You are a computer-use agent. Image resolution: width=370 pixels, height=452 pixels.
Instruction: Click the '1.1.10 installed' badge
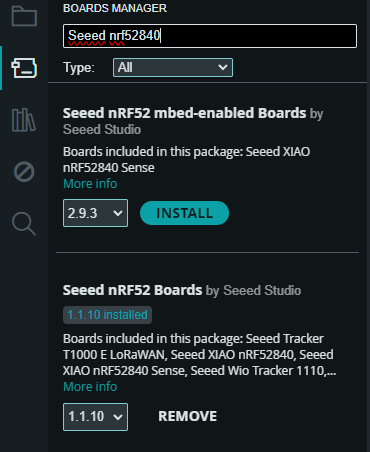click(107, 315)
